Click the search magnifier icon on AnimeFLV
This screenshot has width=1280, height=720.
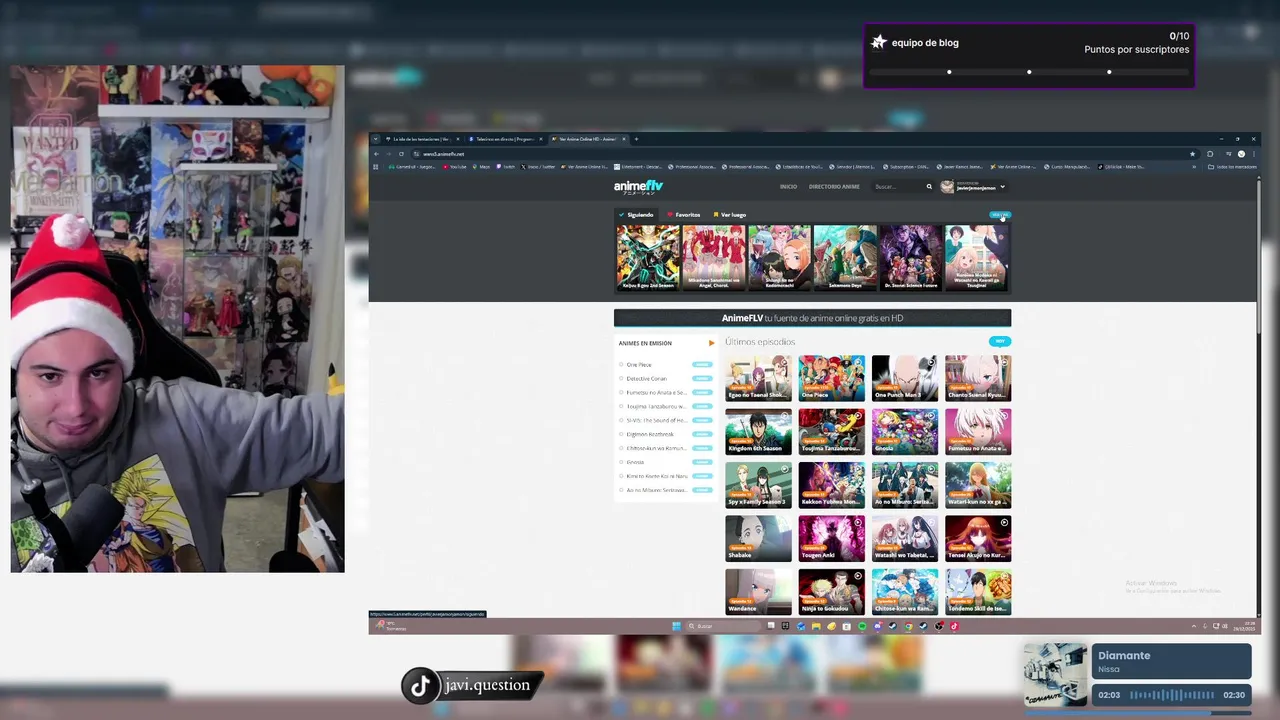point(929,187)
